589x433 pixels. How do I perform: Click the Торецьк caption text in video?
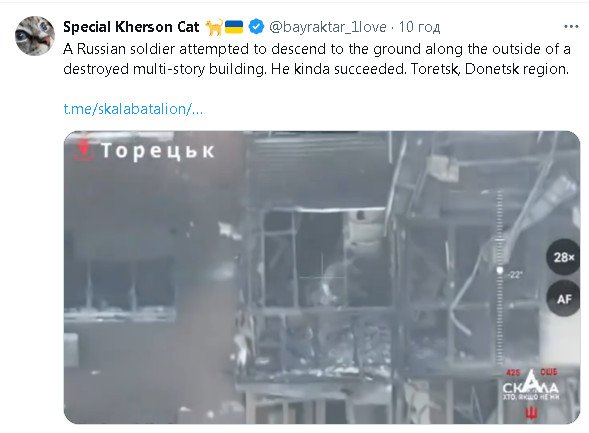(x=158, y=151)
